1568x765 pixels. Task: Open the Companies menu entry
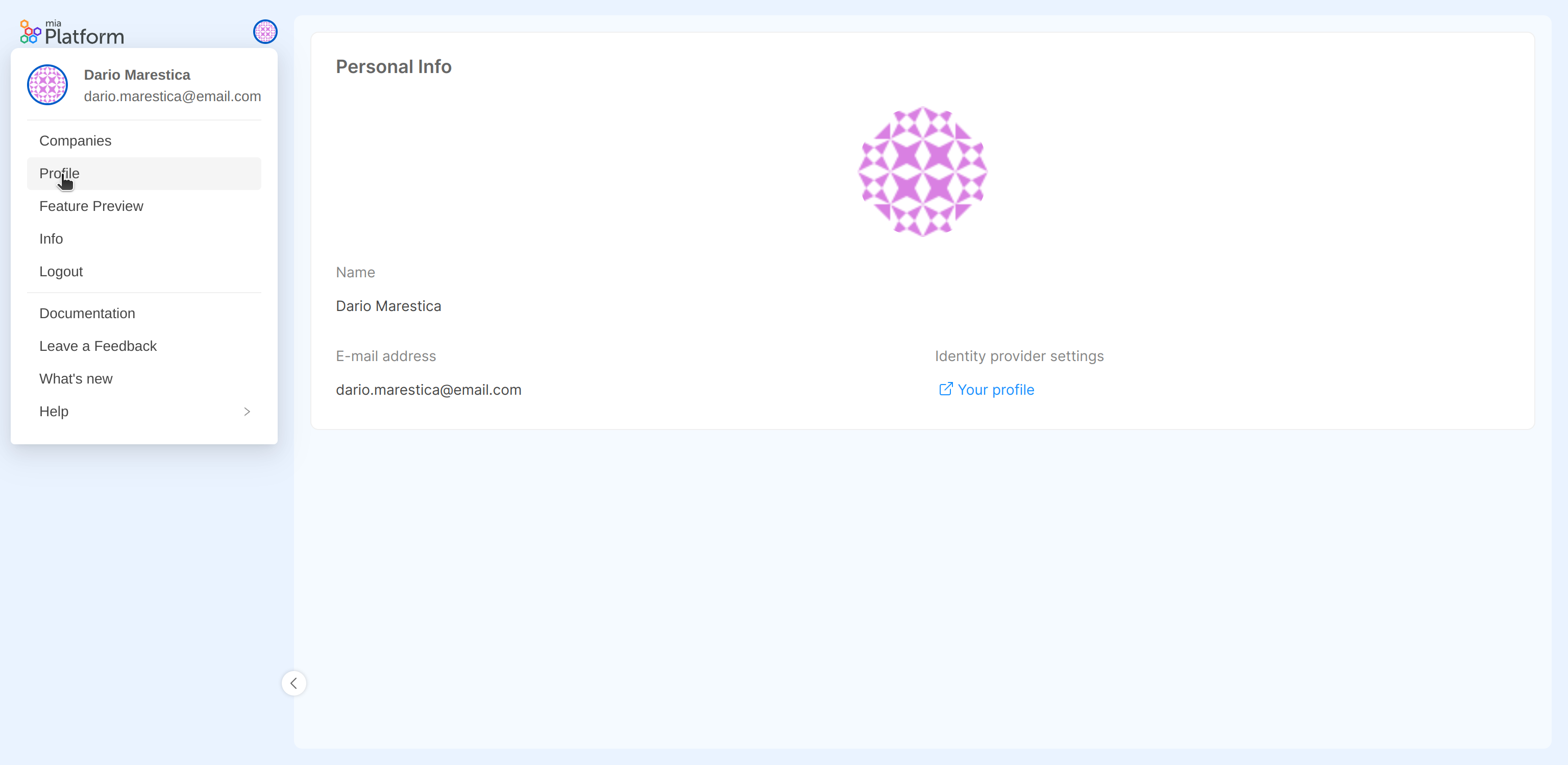click(75, 141)
